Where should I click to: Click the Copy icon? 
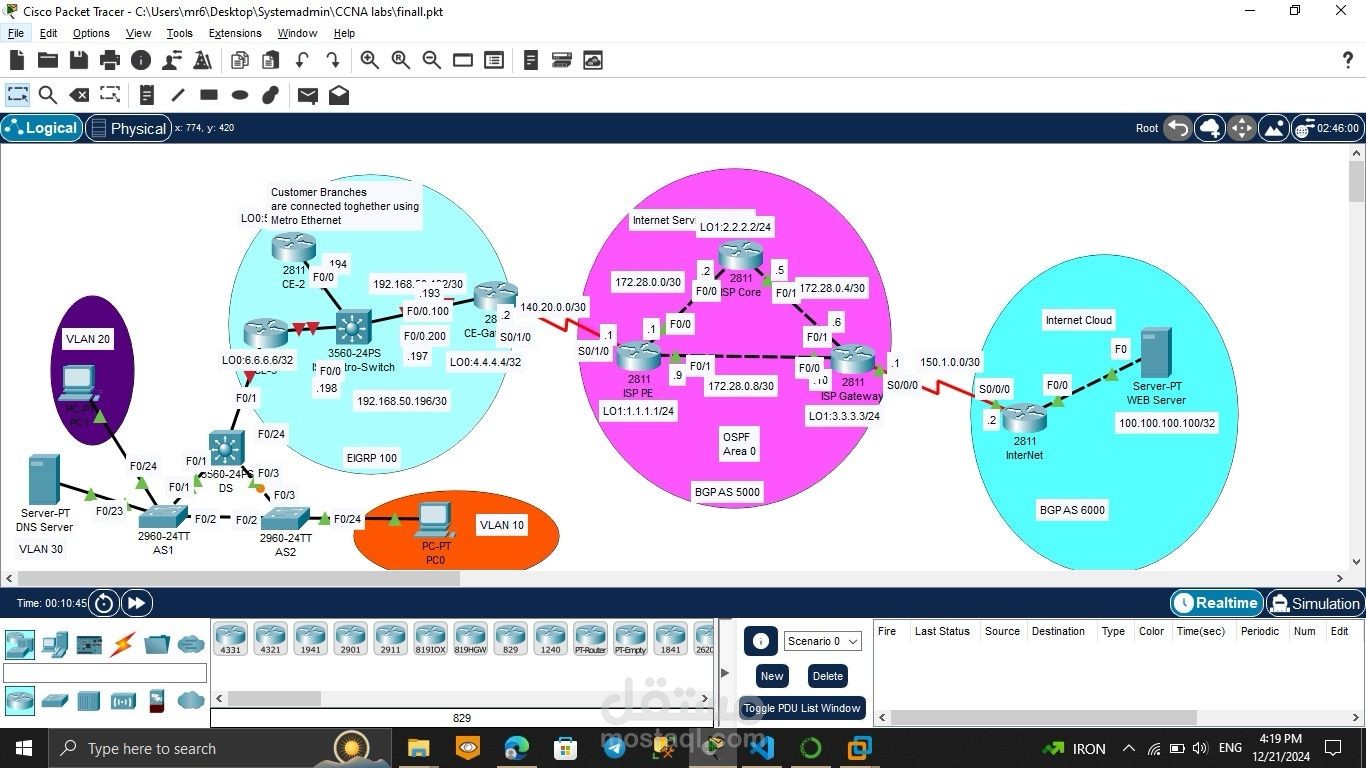pos(240,60)
